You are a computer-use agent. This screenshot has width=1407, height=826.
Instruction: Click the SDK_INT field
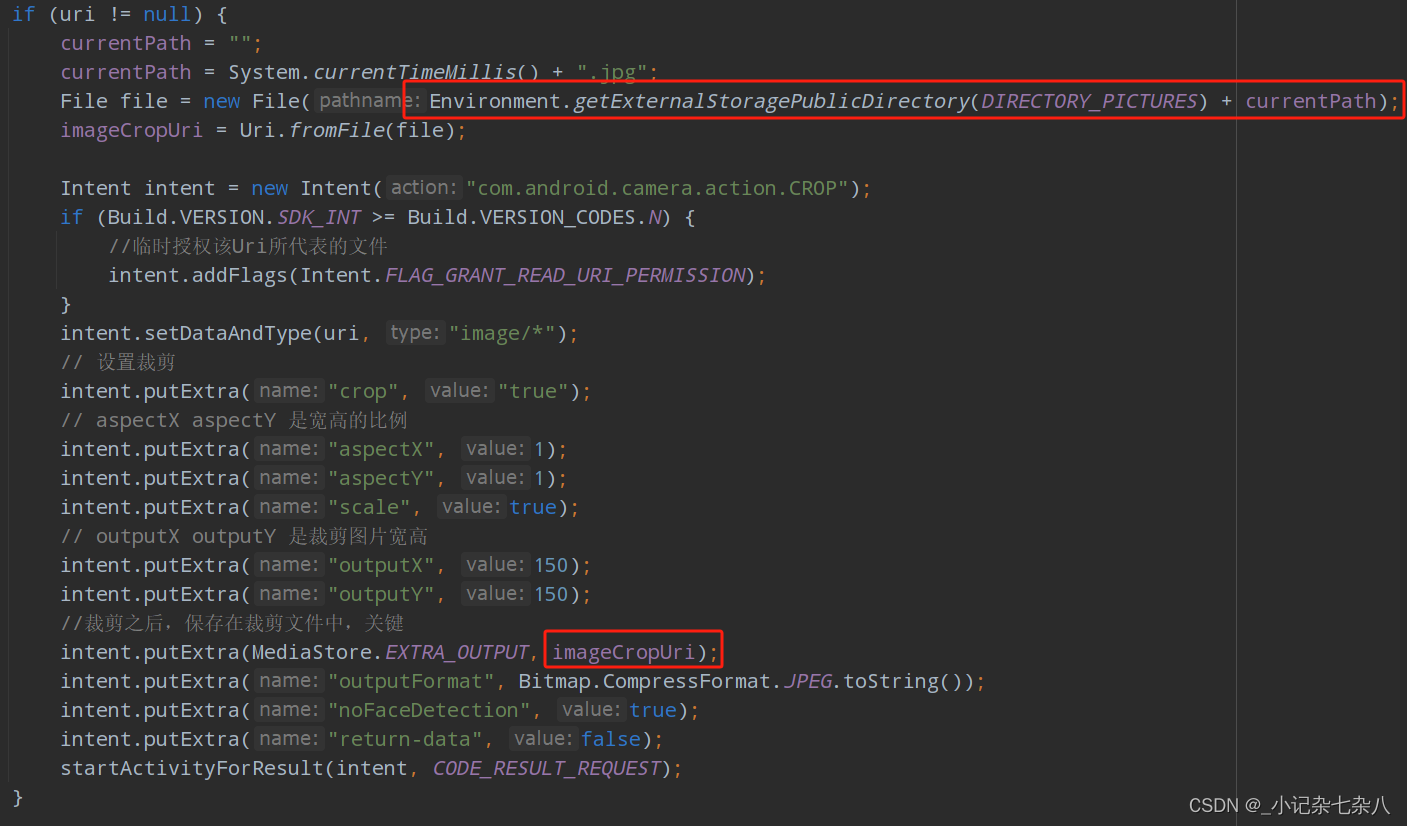click(x=319, y=217)
